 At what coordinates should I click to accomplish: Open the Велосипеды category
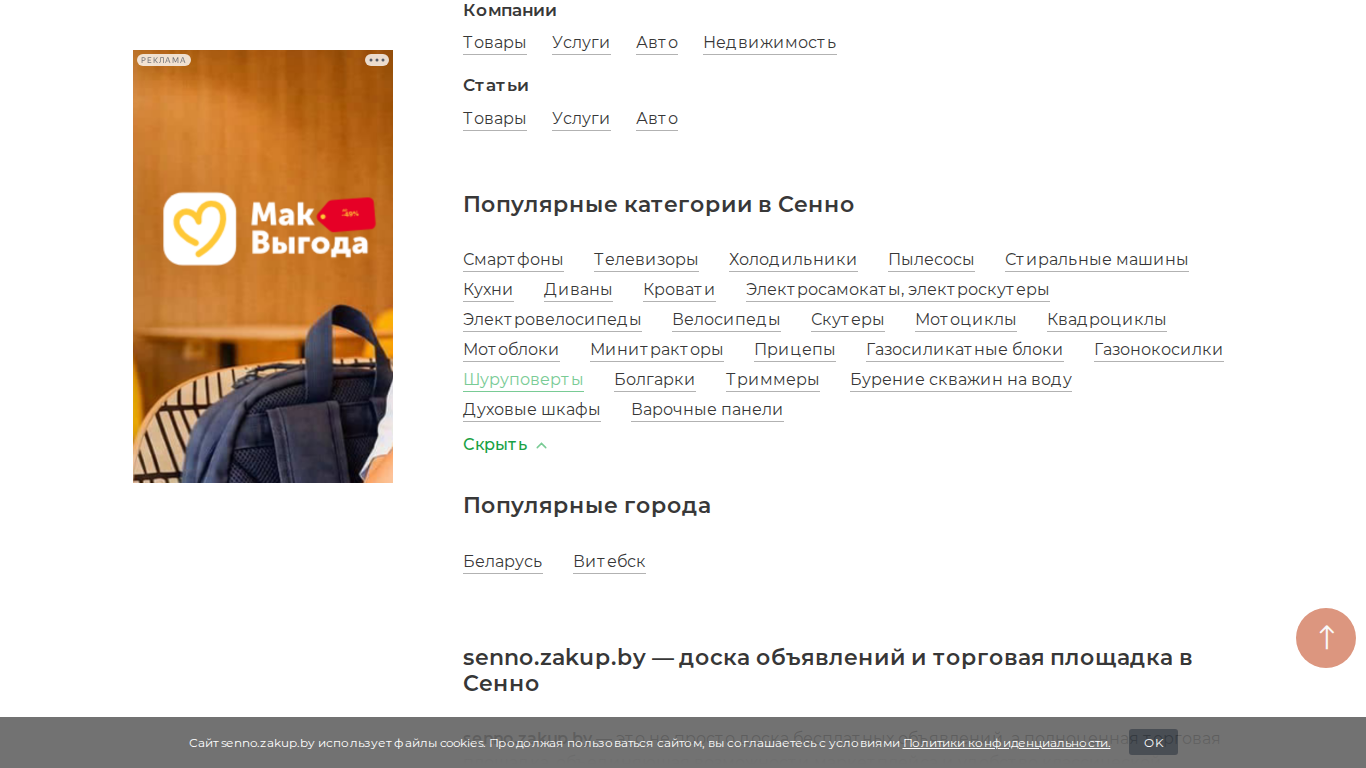[726, 320]
